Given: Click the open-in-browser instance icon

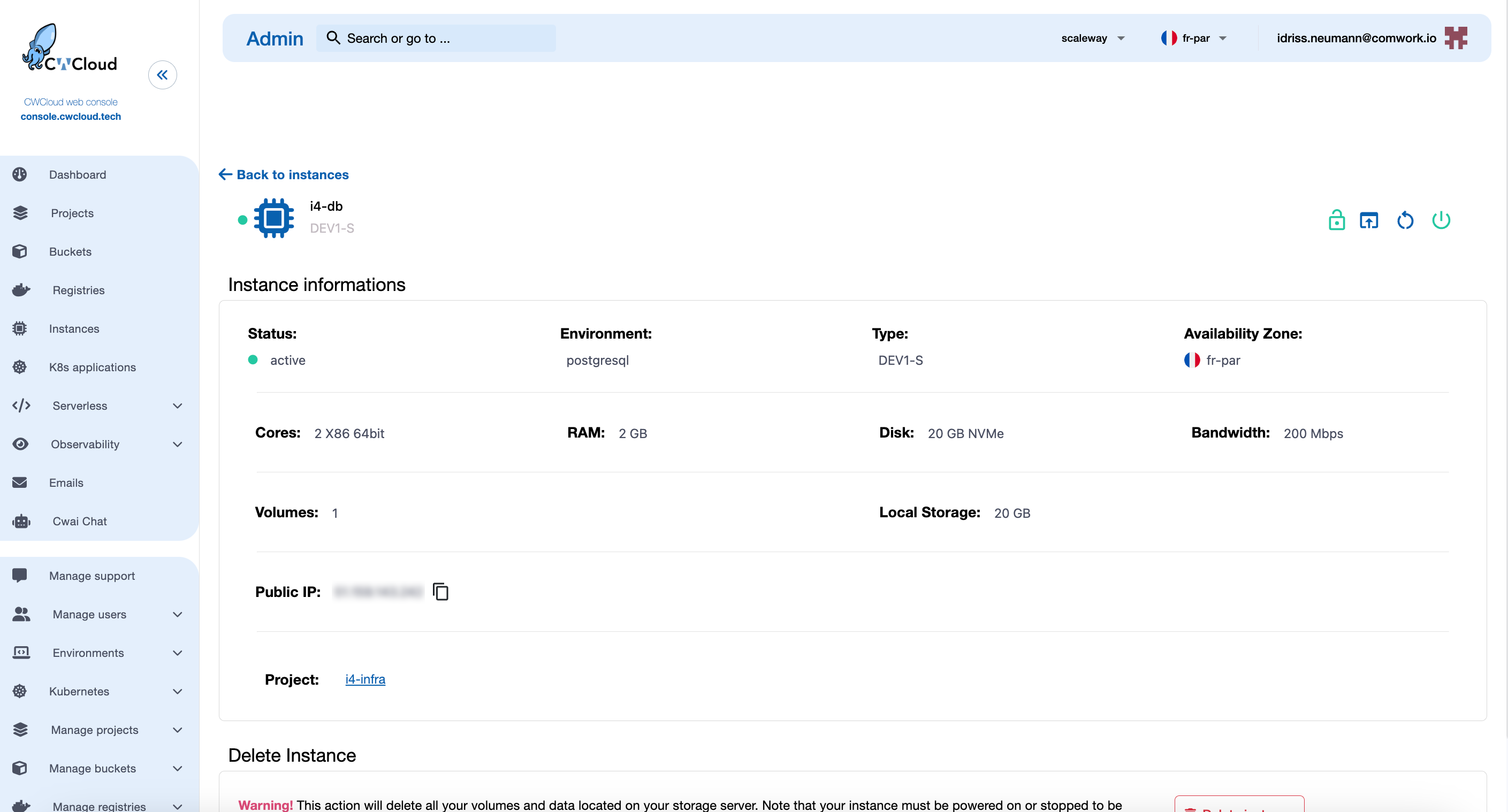Looking at the screenshot, I should coord(1369,220).
